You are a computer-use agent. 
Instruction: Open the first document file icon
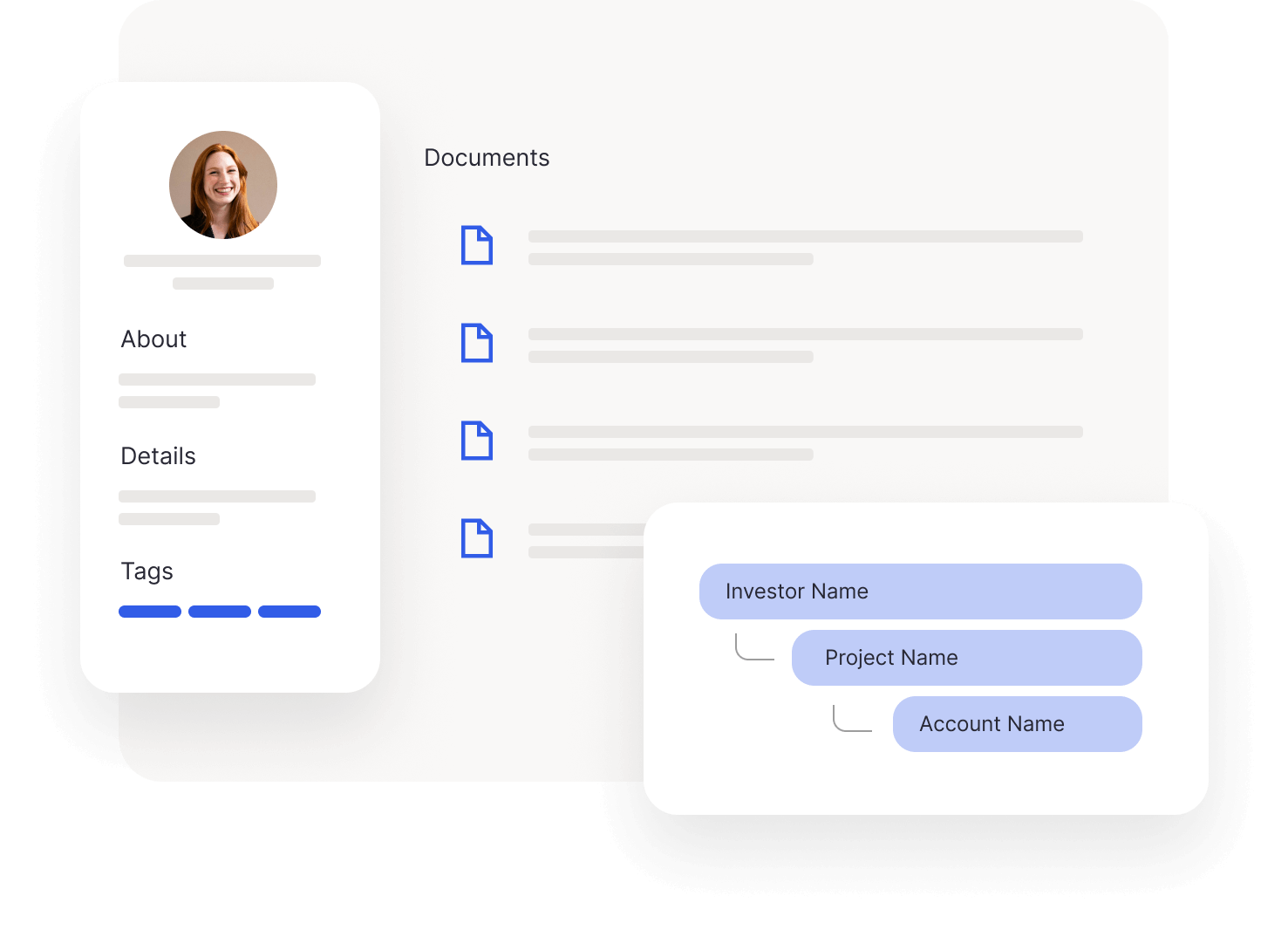pyautogui.click(x=477, y=245)
